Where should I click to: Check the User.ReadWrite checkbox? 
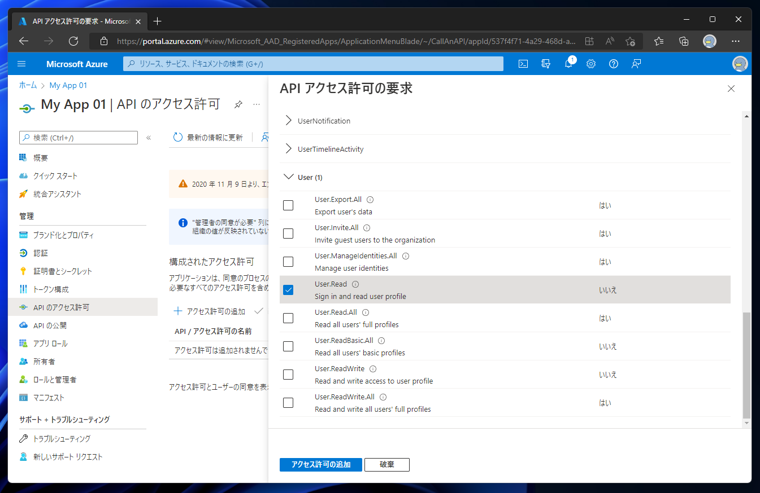click(288, 374)
